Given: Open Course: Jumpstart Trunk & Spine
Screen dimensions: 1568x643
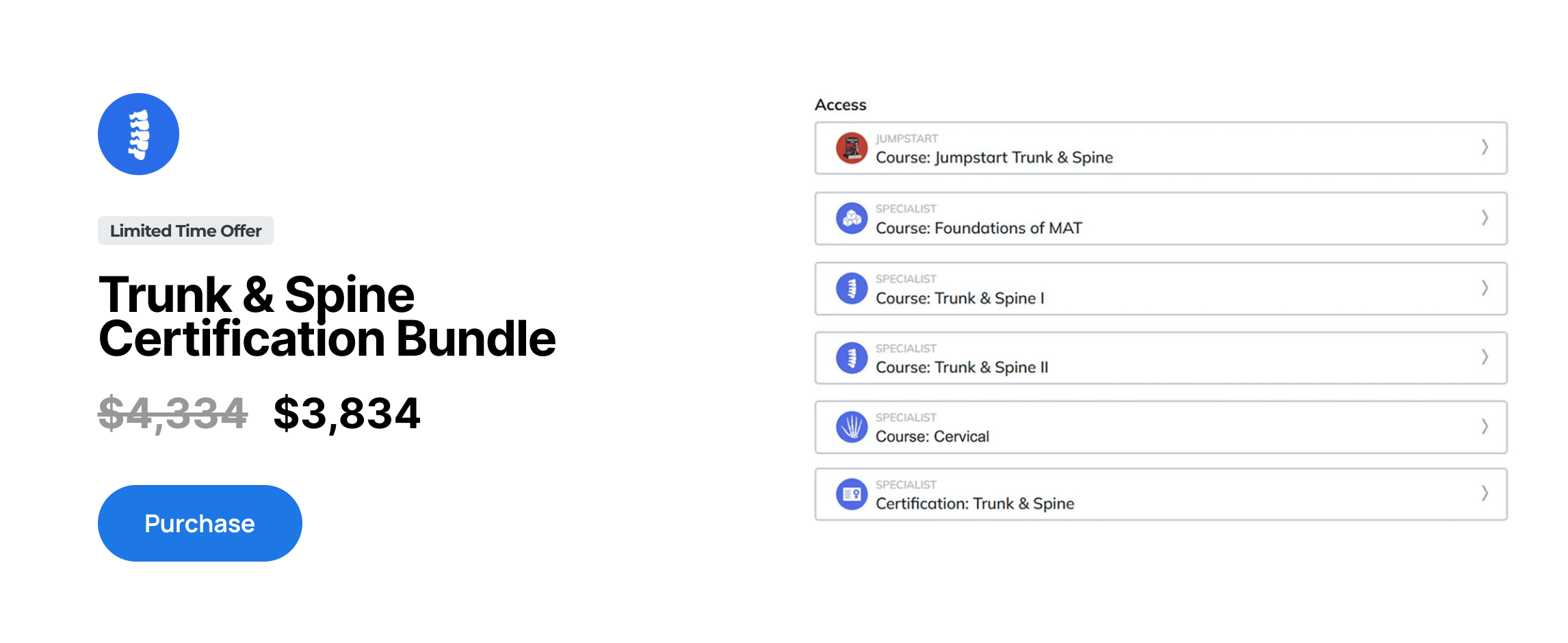Looking at the screenshot, I should (x=1161, y=148).
